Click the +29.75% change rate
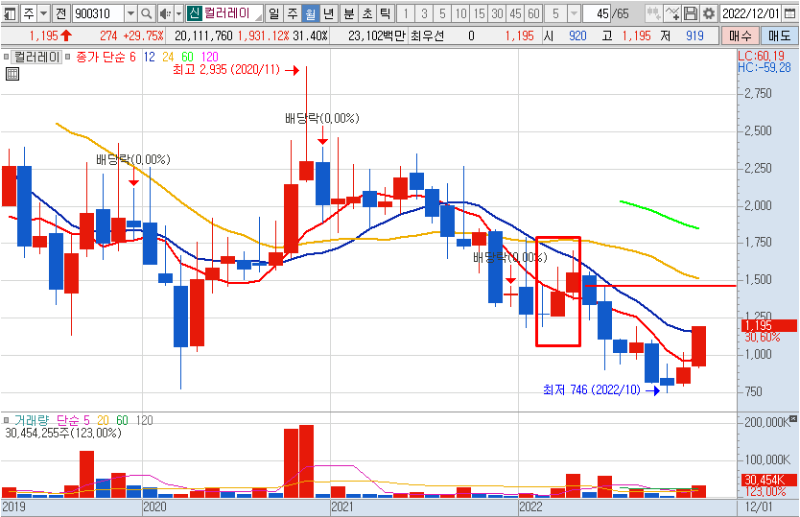This screenshot has height=517, width=800. click(x=143, y=36)
